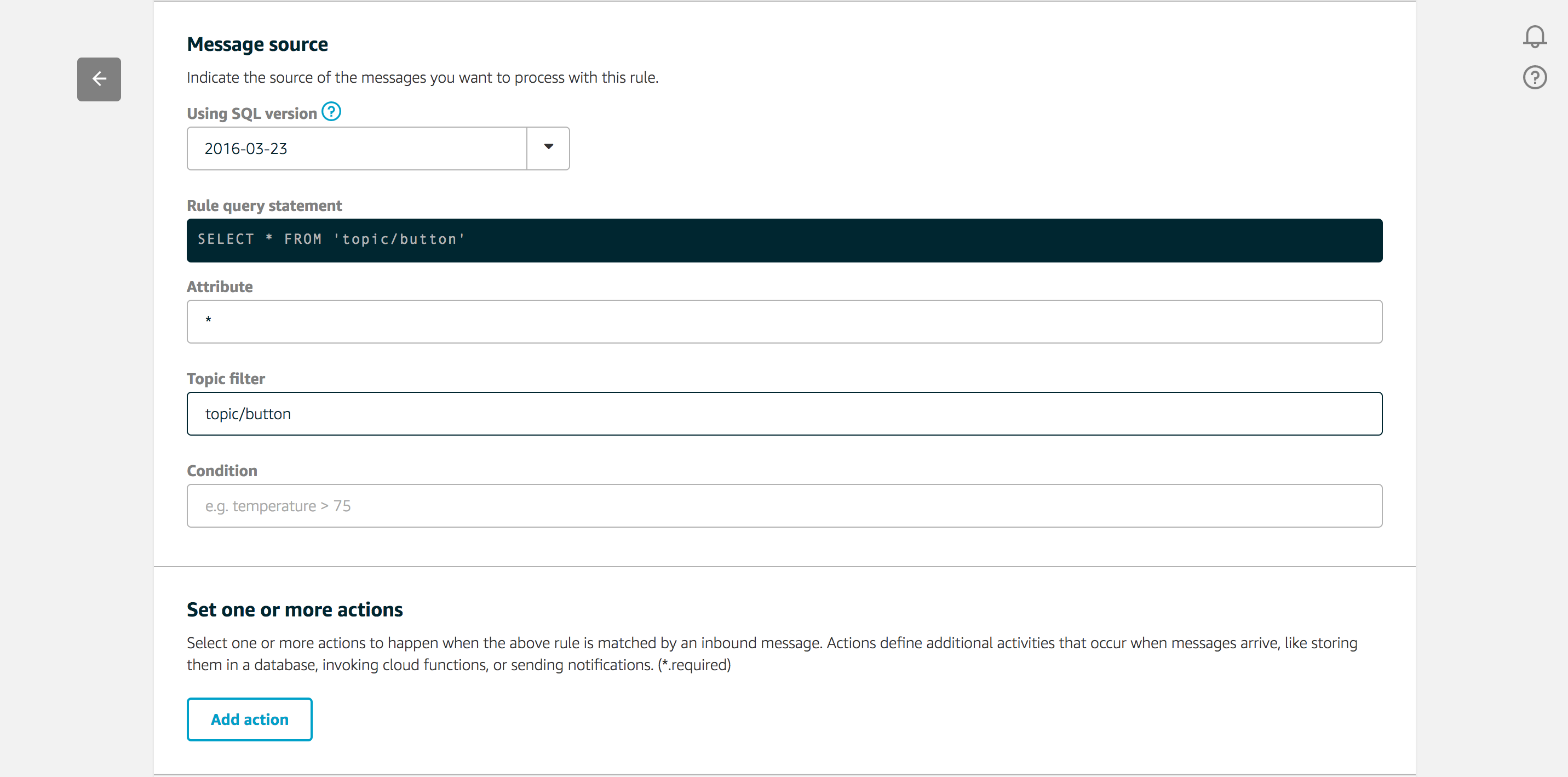1568x777 pixels.
Task: Click the Attribute label
Action: 220,287
